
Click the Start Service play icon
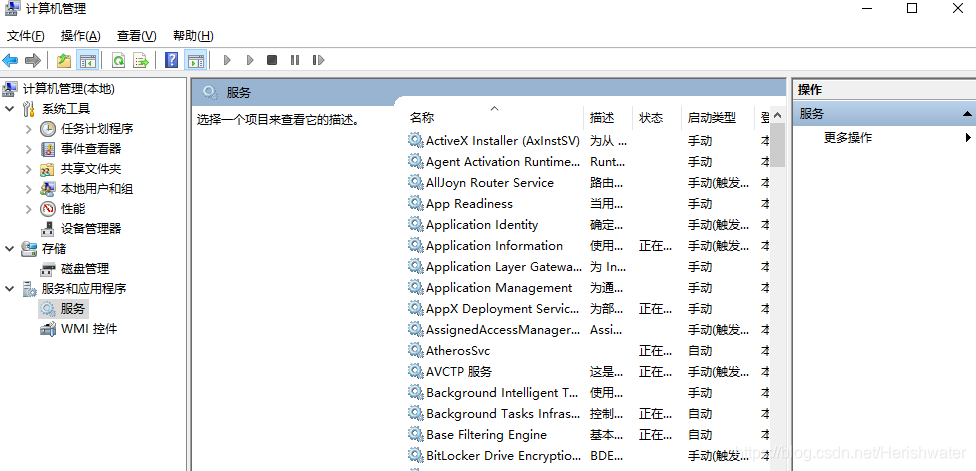(x=227, y=60)
